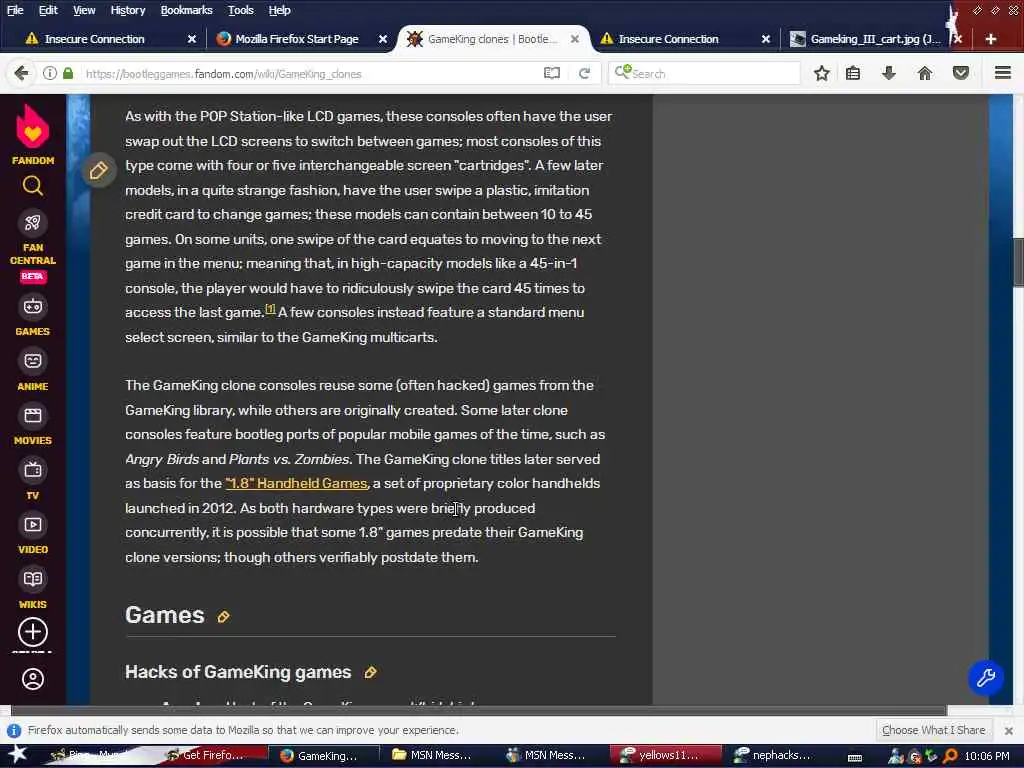
Task: Close the Mozilla Firefox Start Page tab
Action: tap(383, 39)
